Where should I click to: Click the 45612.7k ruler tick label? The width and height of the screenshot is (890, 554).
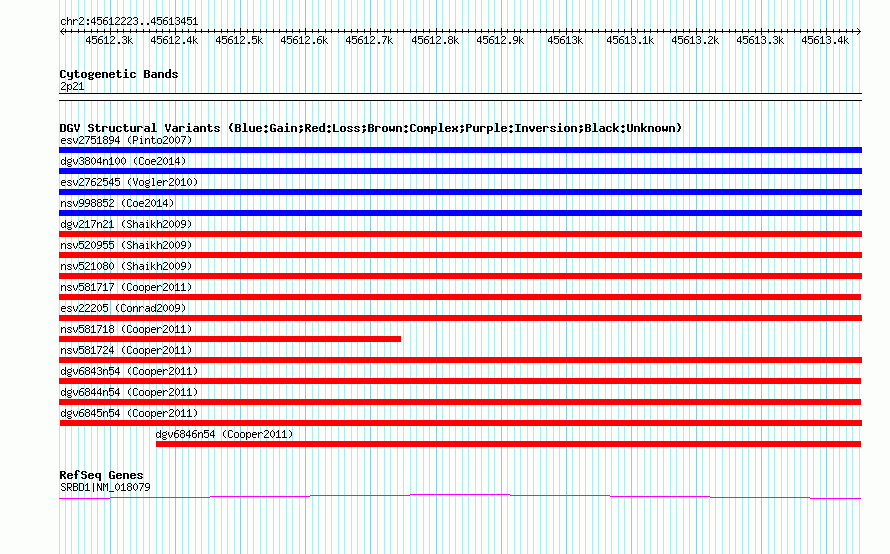[370, 40]
